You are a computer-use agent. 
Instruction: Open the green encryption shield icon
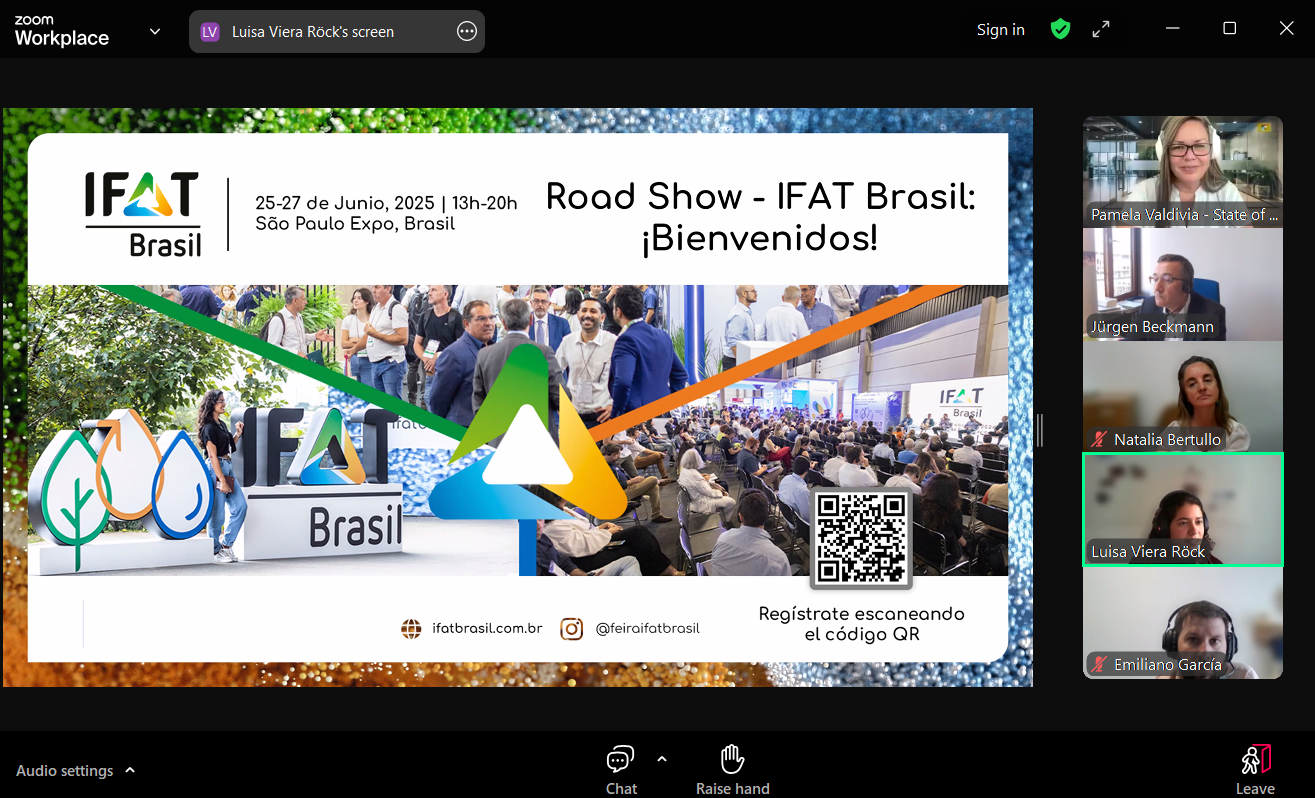click(x=1061, y=30)
